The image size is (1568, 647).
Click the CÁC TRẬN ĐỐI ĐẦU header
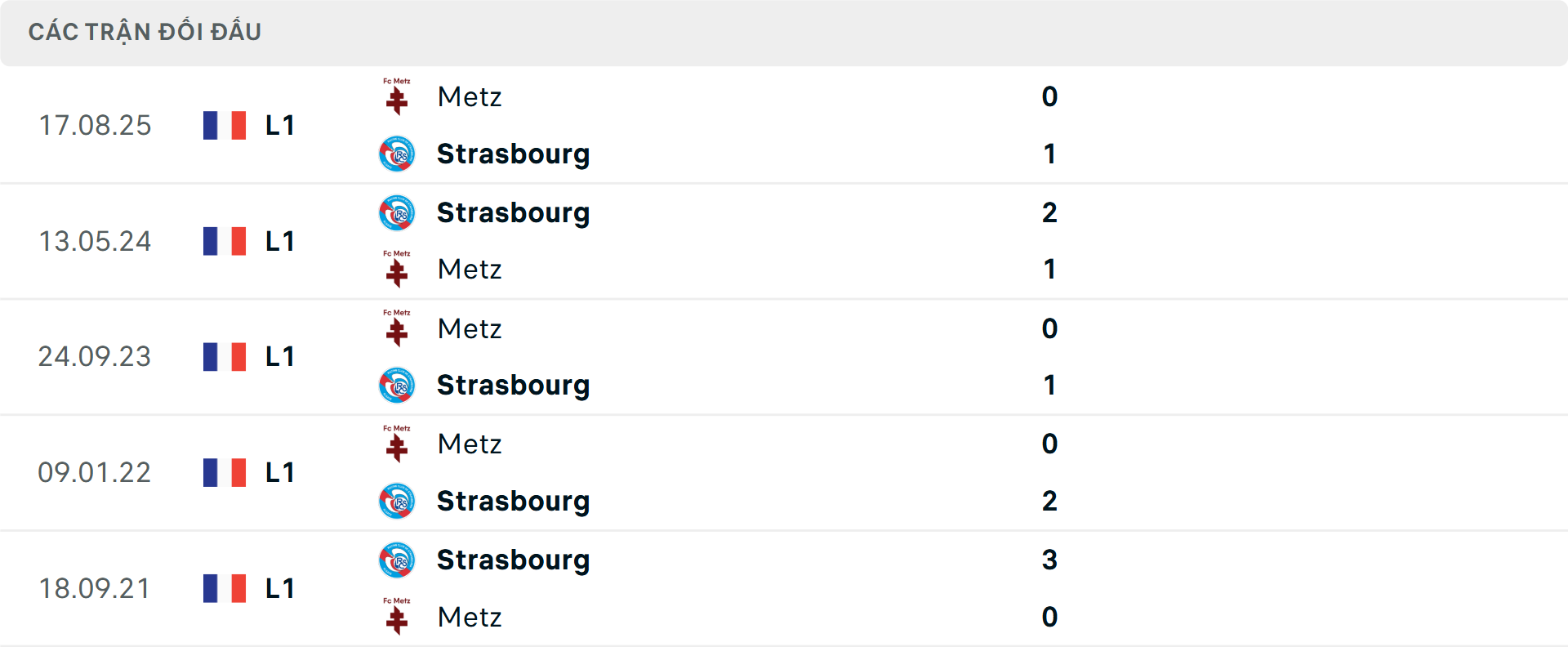145,31
